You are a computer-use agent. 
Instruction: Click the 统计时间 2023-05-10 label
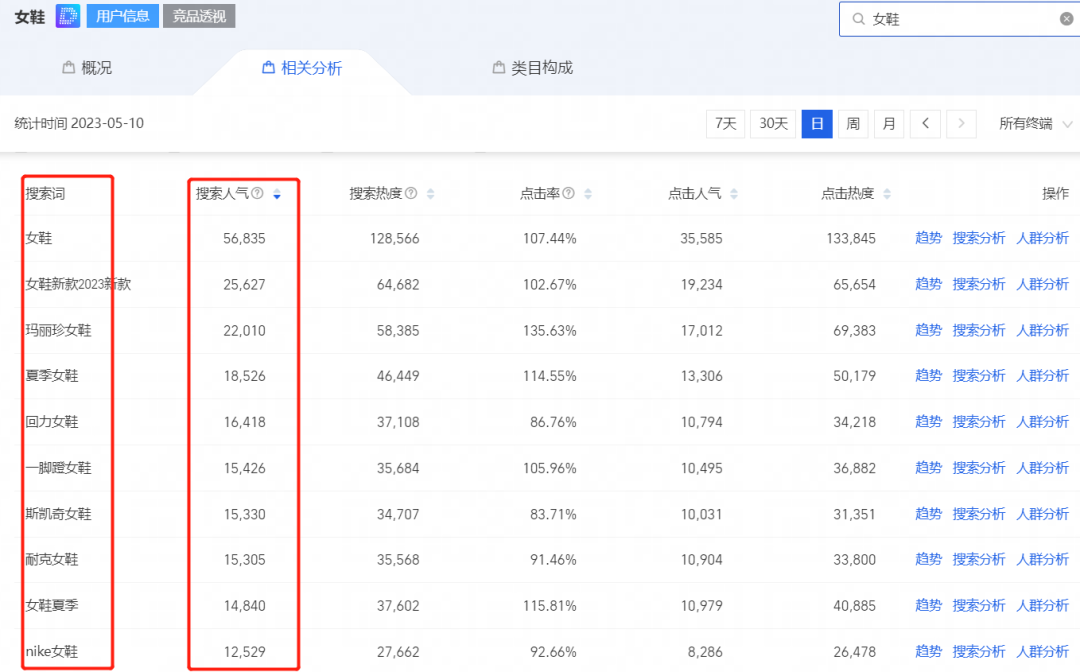79,124
